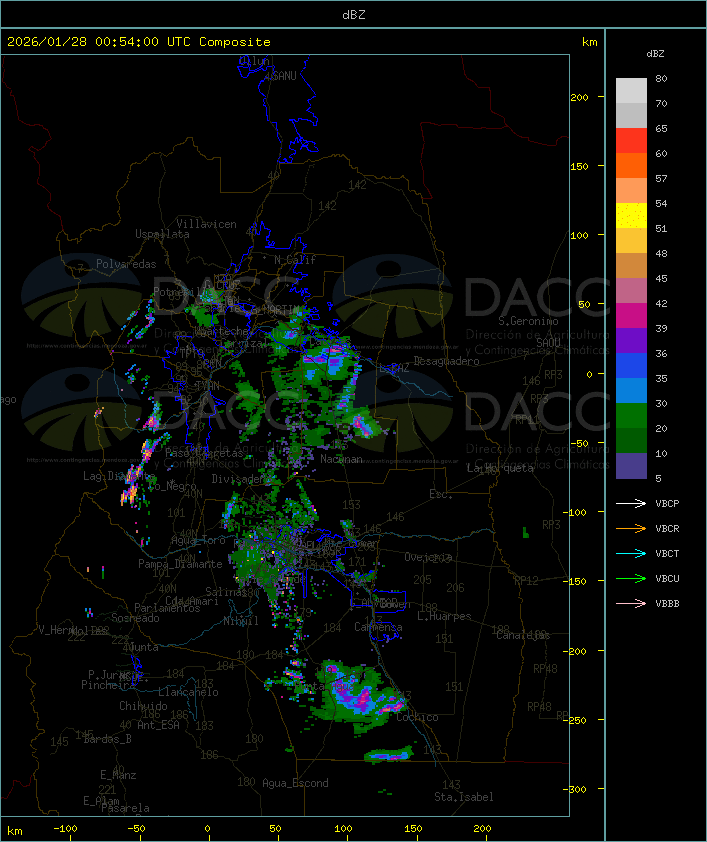The width and height of the screenshot is (707, 842).
Task: Click the Polvaredas place label
Action: point(126,264)
